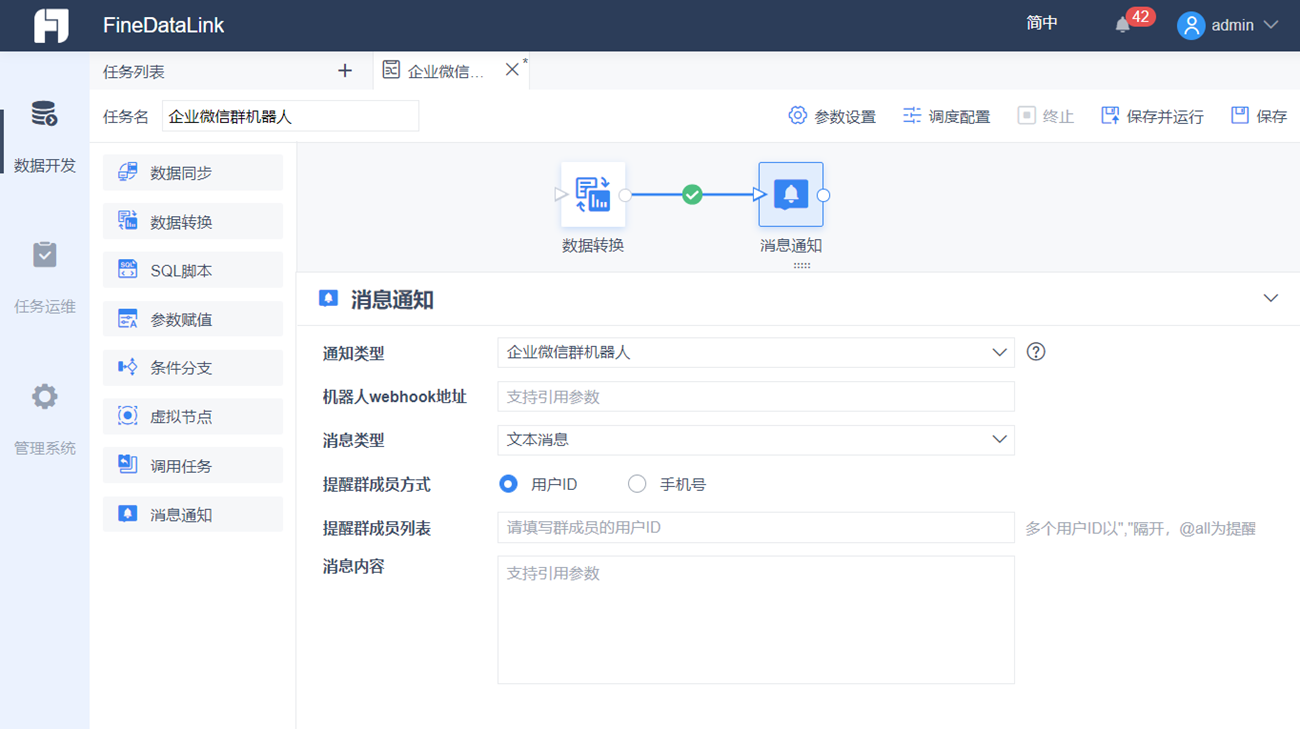Collapse the 消息通知 settings panel chevron
Viewport: 1300px width, 729px height.
[x=1271, y=298]
